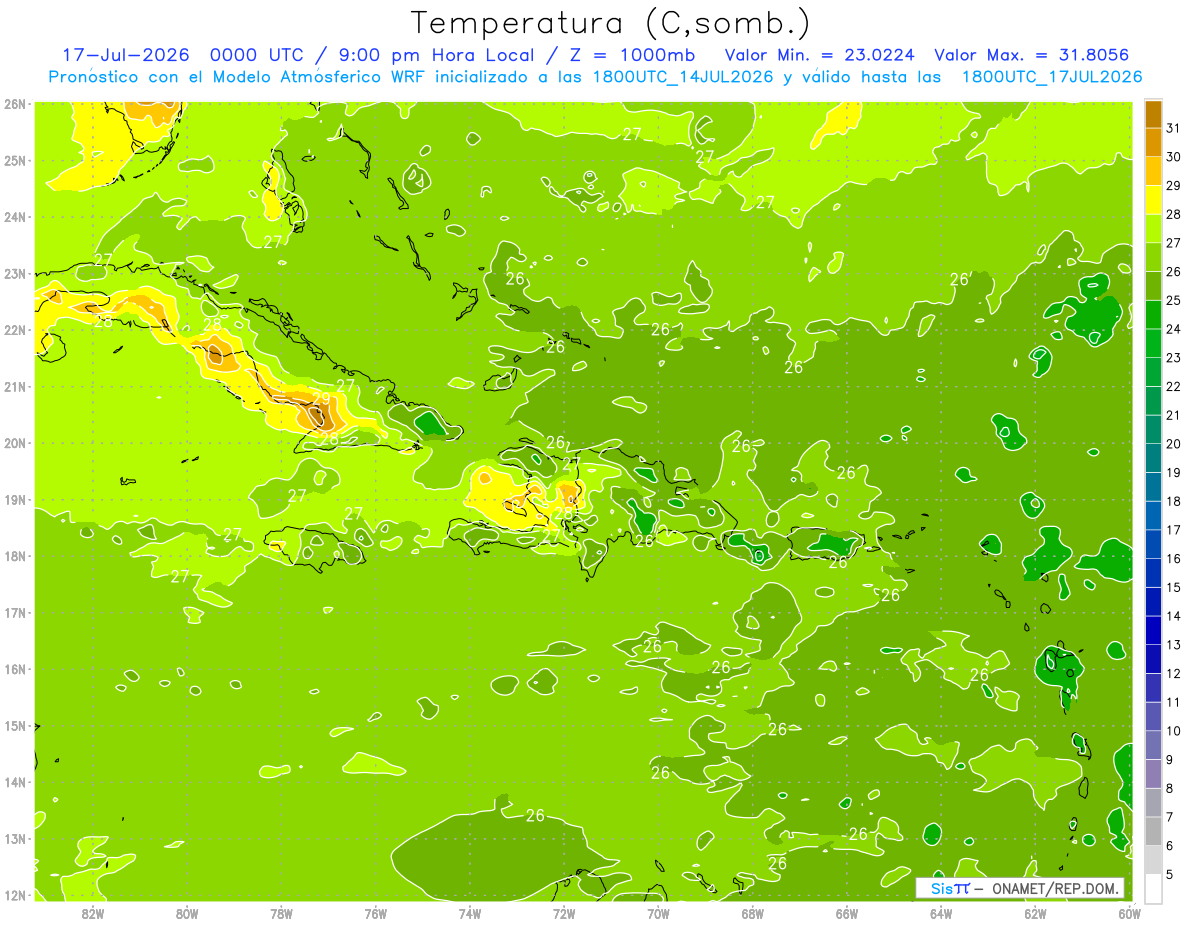The width and height of the screenshot is (1200, 927).
Task: Select valid-until time "1800UTC_17JUL2026"
Action: point(1052,77)
